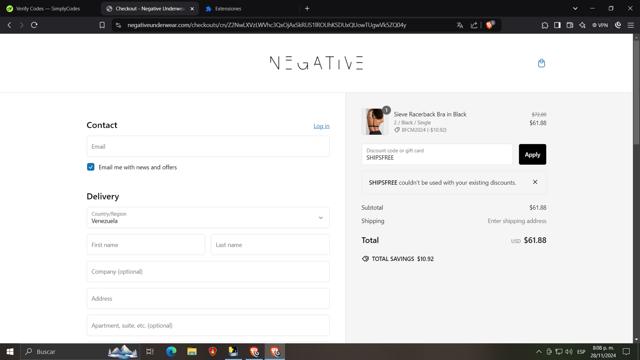This screenshot has height=360, width=640.
Task: Open the Brave Wallet icon
Action: click(x=570, y=25)
